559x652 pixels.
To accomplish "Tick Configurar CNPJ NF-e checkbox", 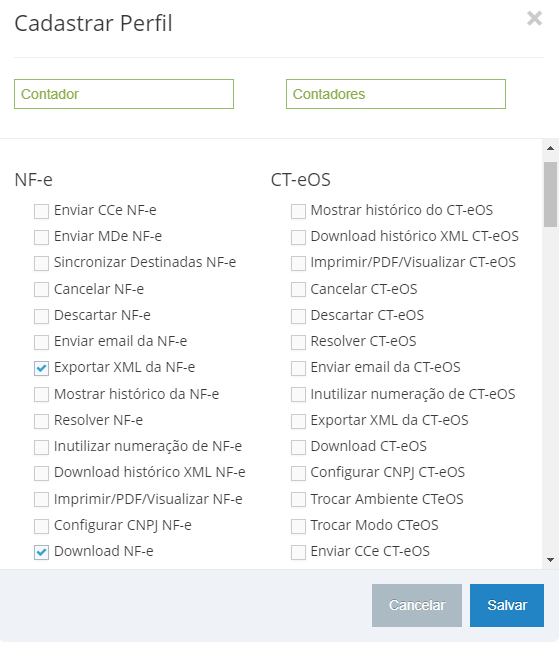I will (x=41, y=526).
